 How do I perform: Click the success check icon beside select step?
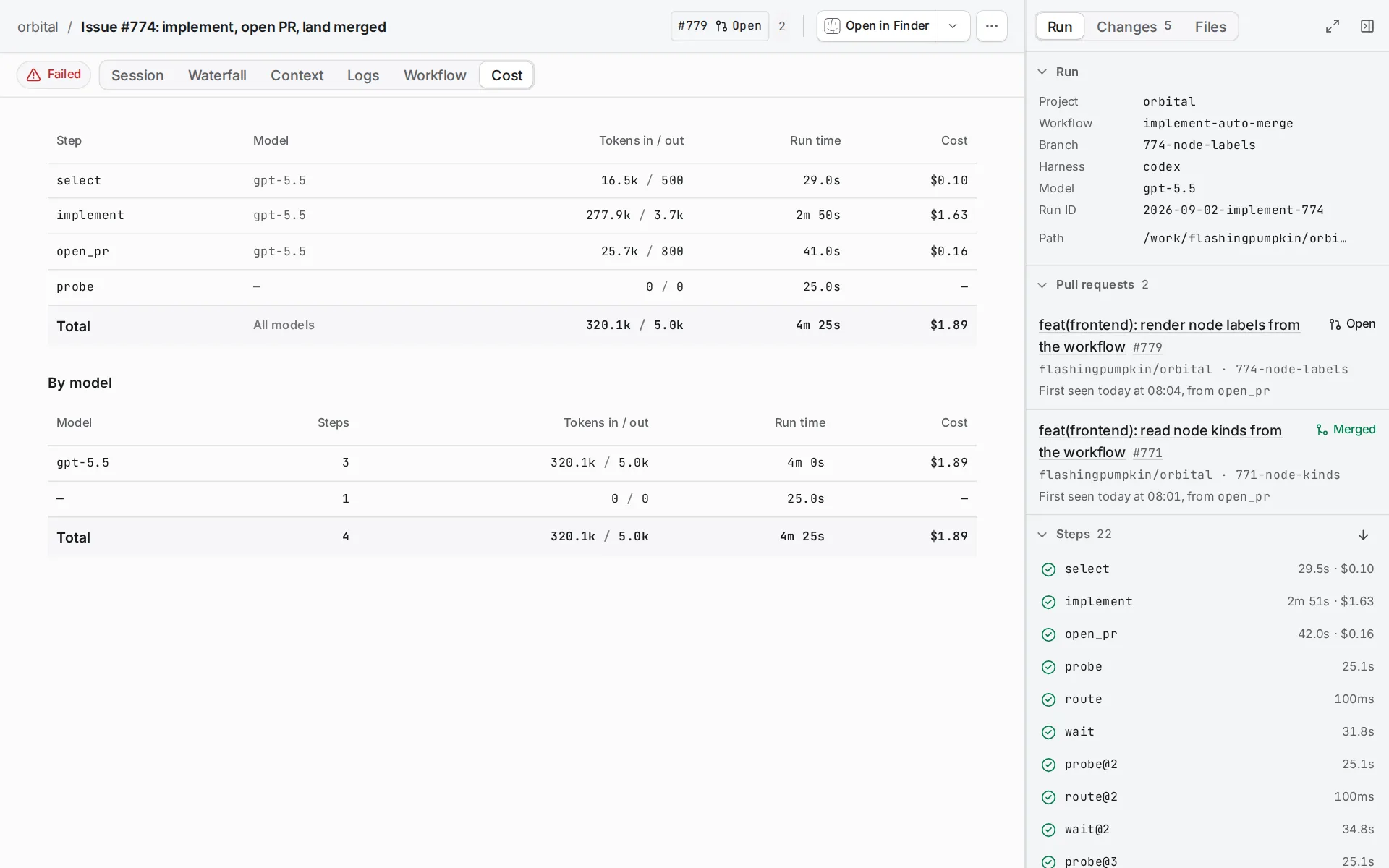click(1048, 570)
